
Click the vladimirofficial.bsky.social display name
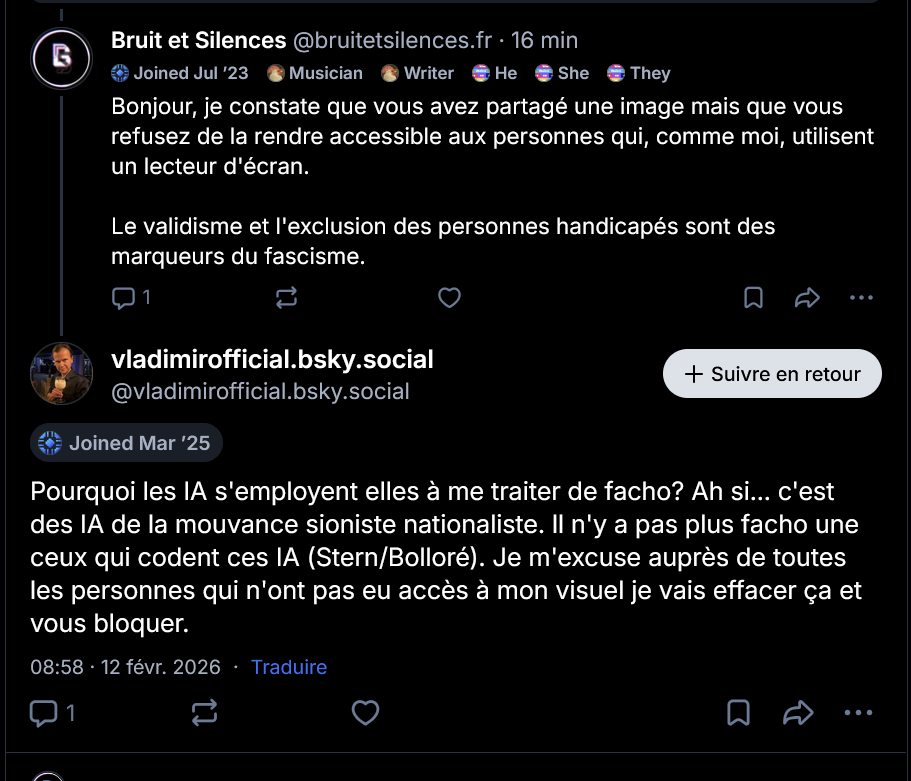[x=272, y=359]
